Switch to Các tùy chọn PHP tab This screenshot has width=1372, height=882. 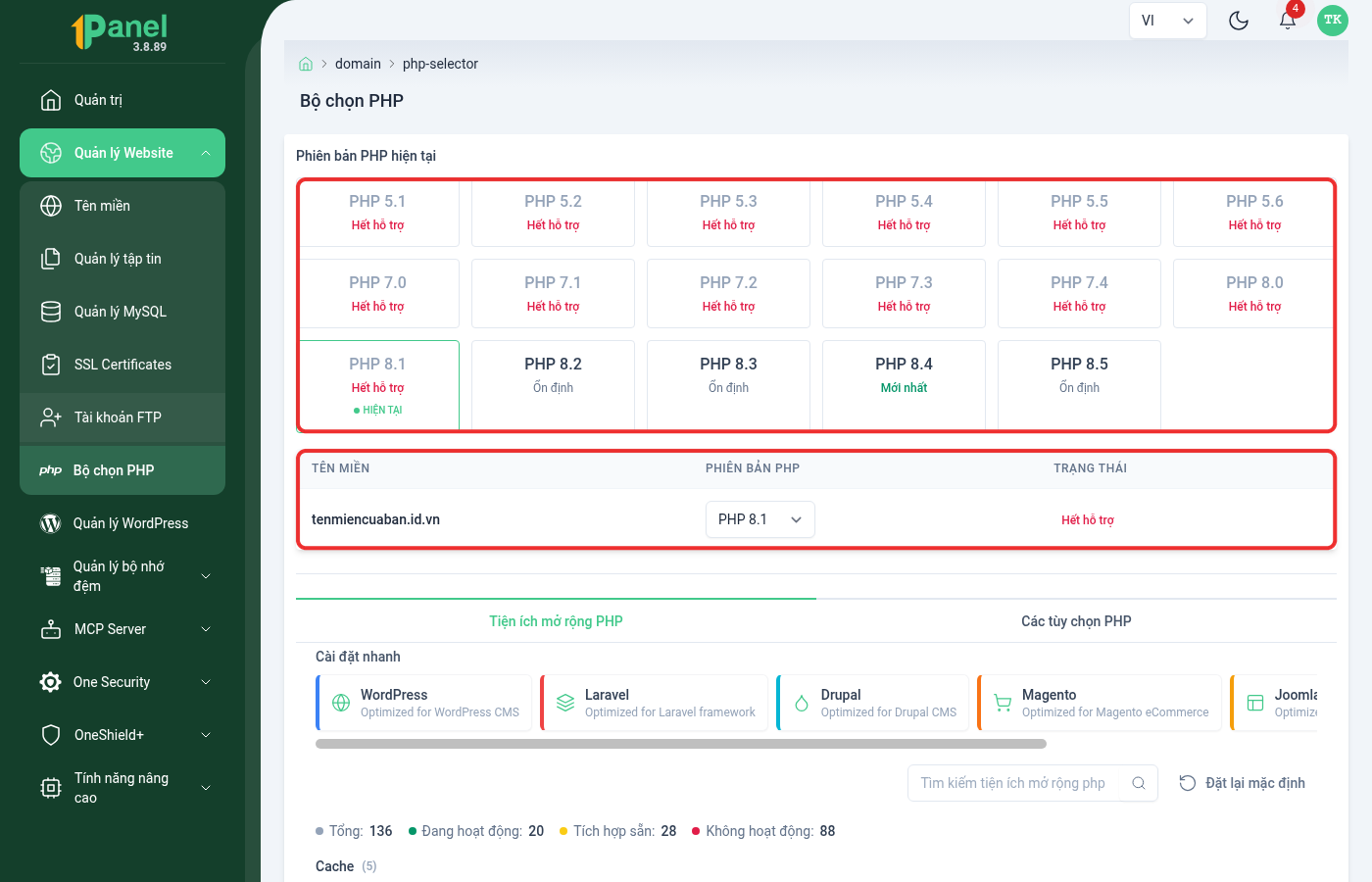coord(1076,621)
